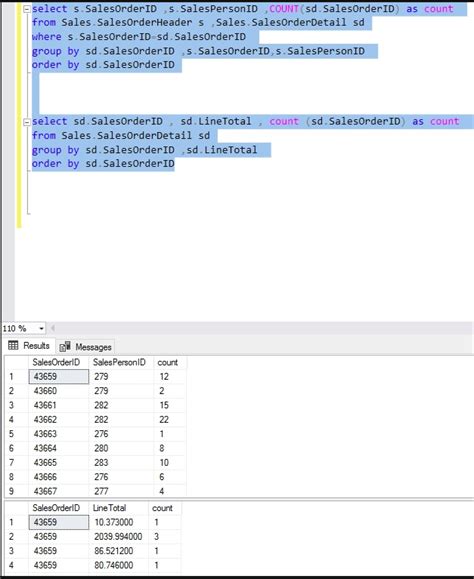Click SalesPersonID column header
474x579 pixels.
pos(121,362)
